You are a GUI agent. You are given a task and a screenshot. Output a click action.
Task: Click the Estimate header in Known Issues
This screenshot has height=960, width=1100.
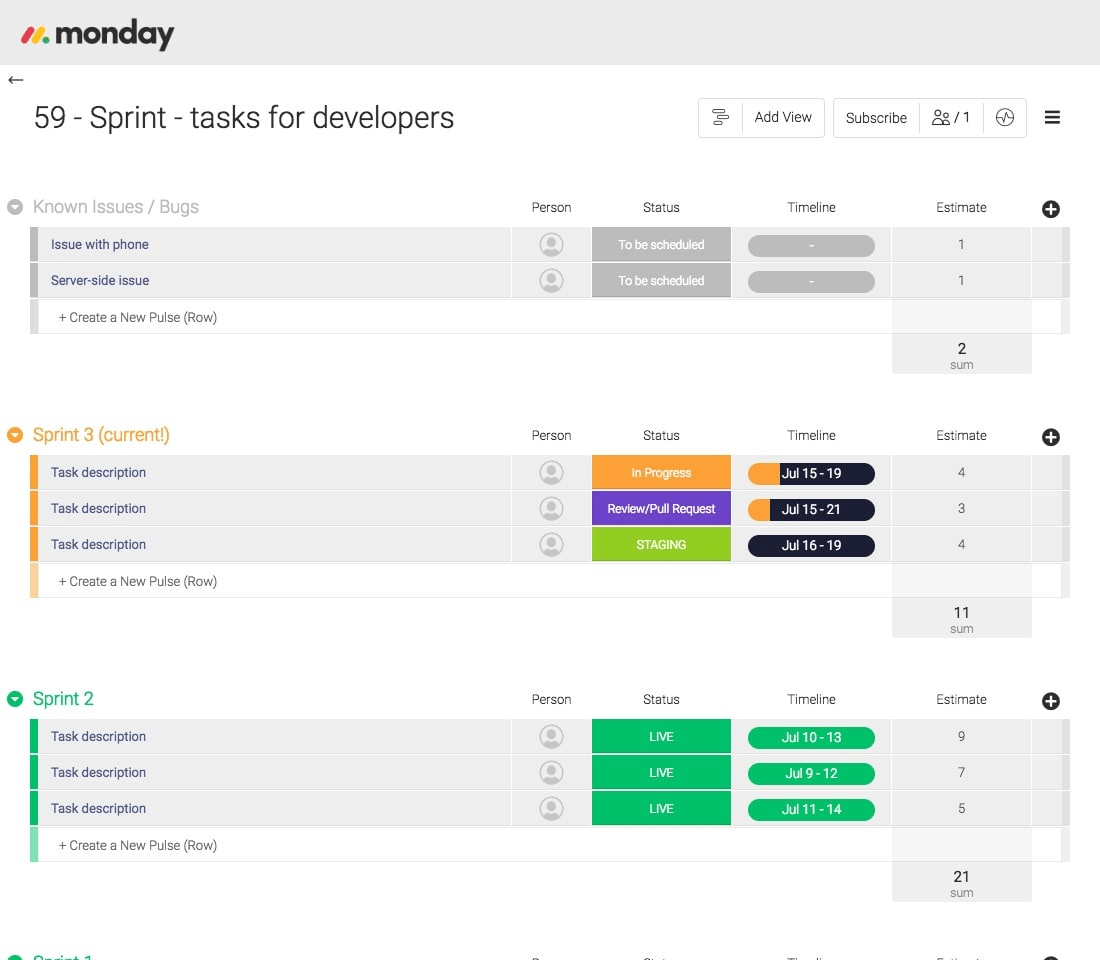[961, 208]
